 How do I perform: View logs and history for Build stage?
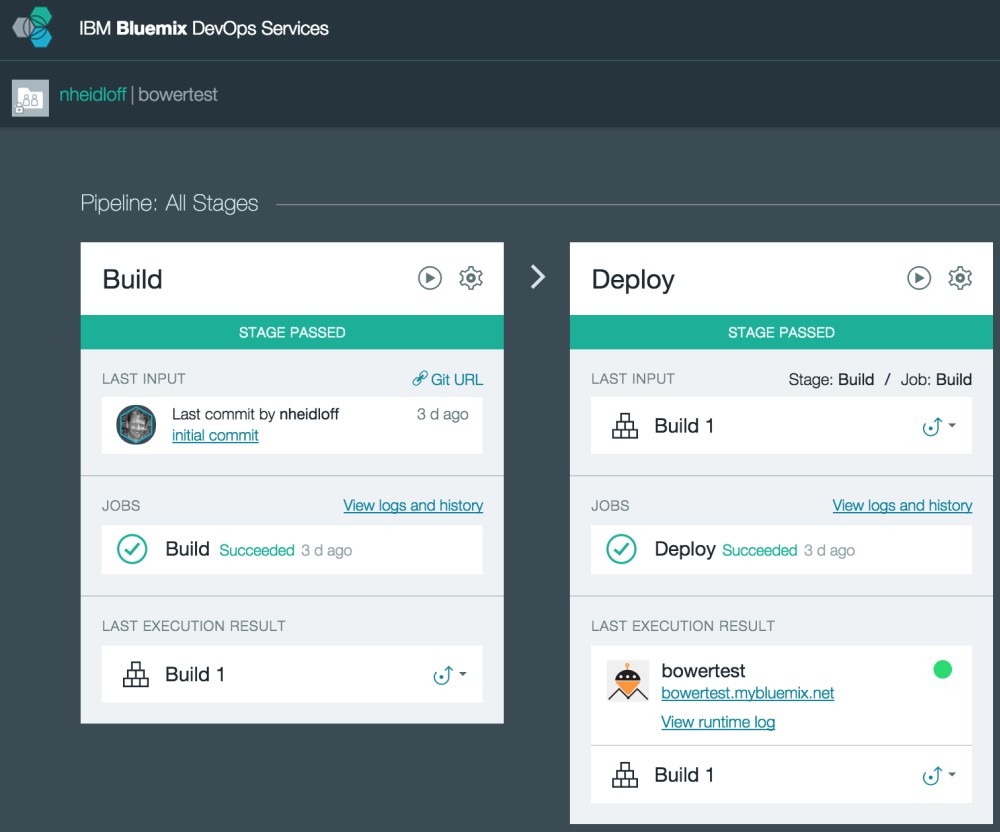[x=413, y=506]
